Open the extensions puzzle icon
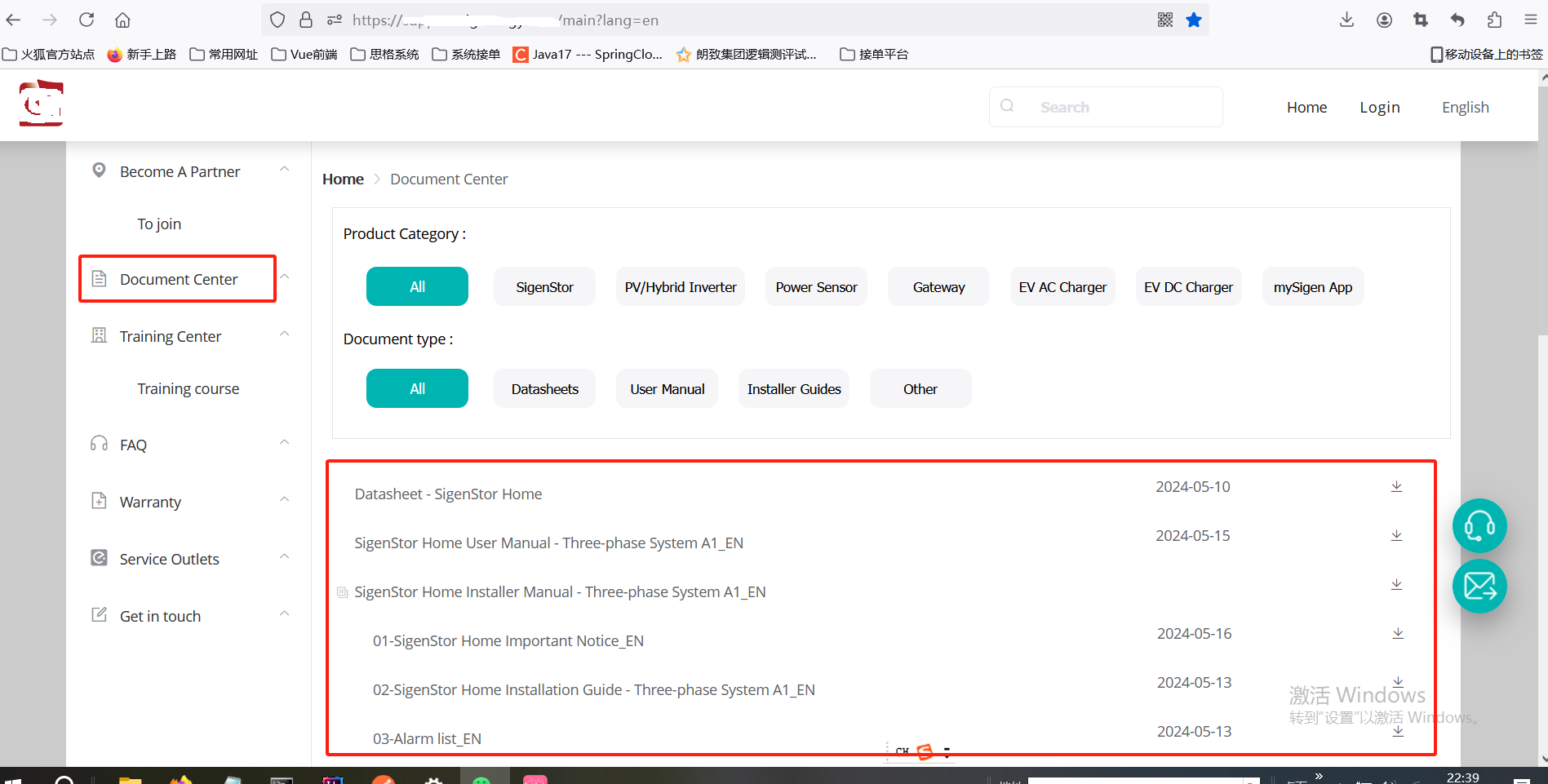This screenshot has height=784, width=1548. coord(1494,20)
